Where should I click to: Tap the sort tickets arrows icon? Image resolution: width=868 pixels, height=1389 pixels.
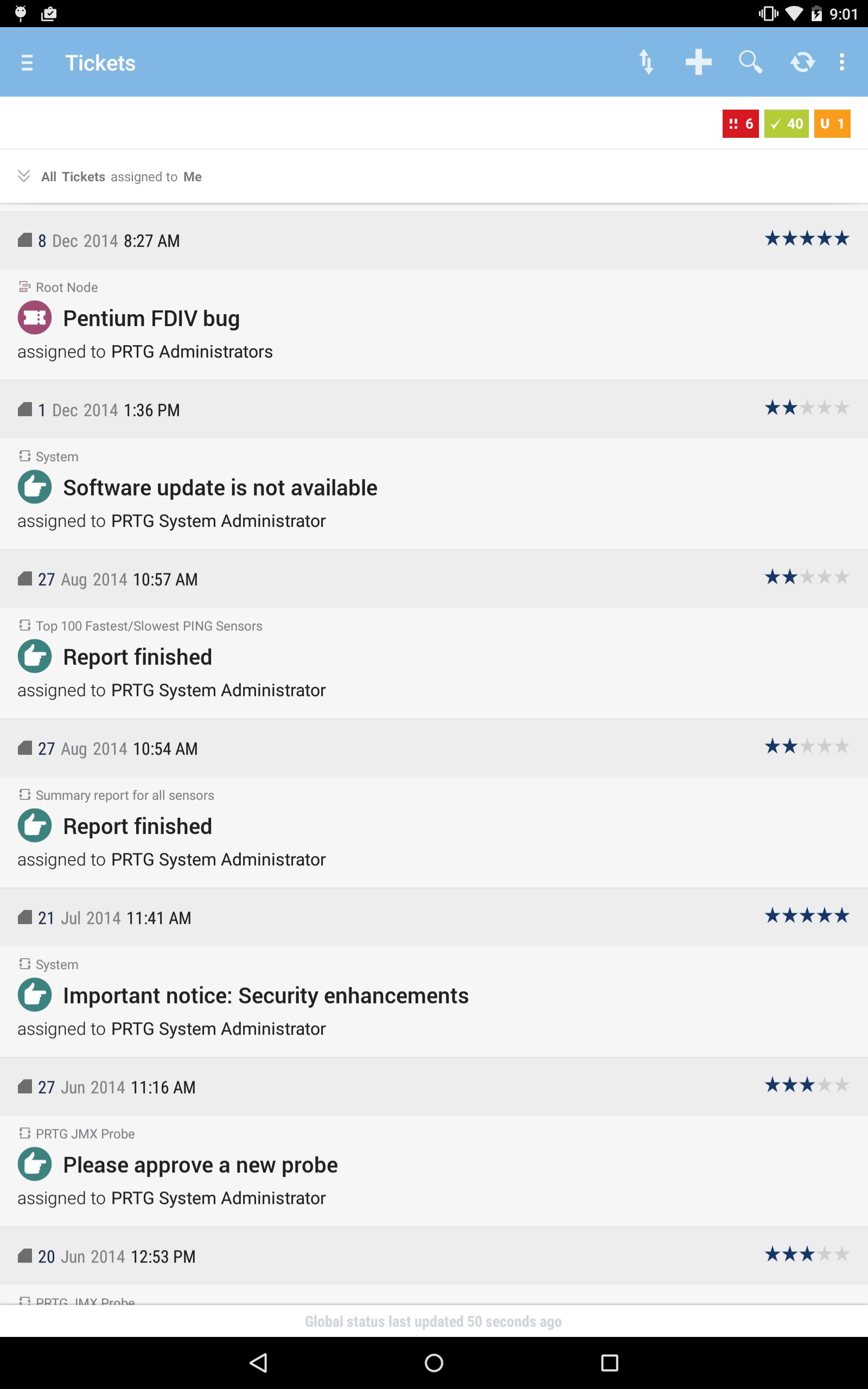click(647, 62)
